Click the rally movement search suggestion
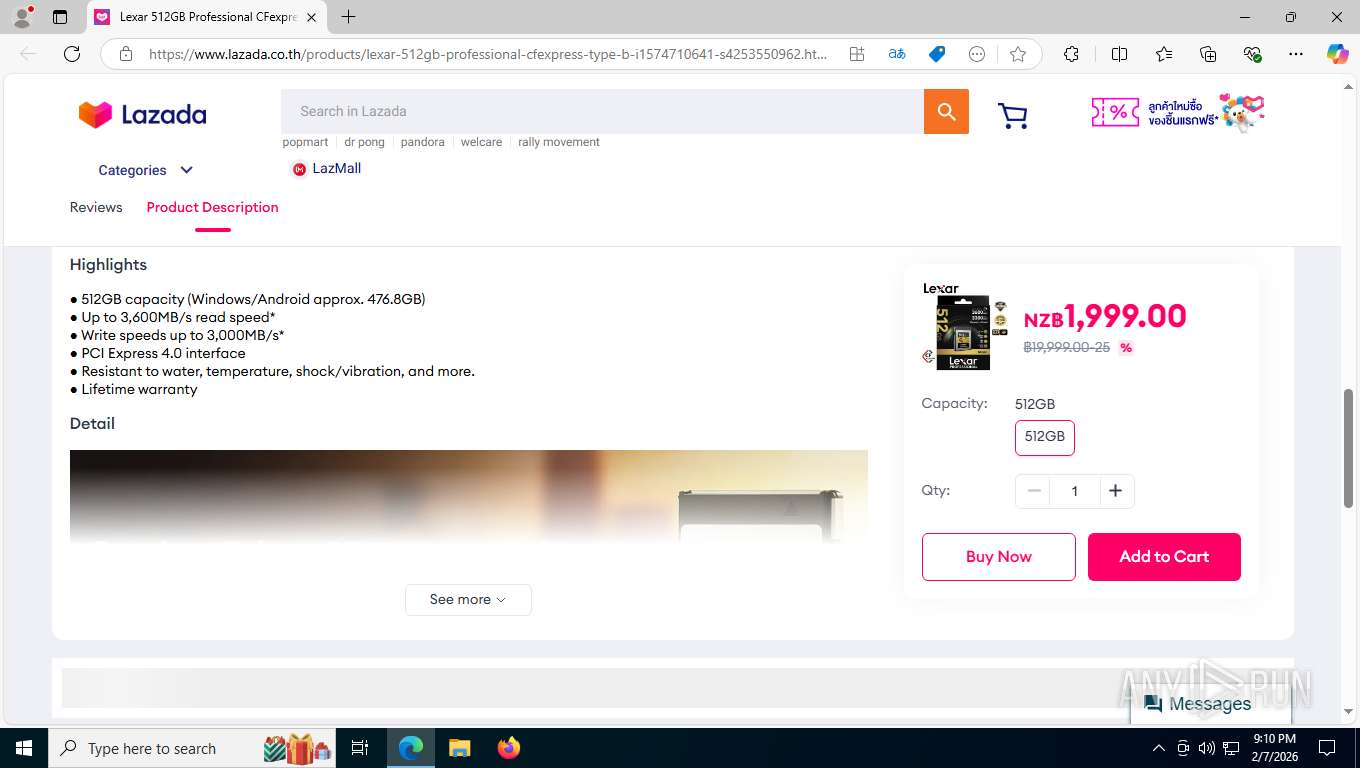This screenshot has width=1360, height=768. point(559,142)
